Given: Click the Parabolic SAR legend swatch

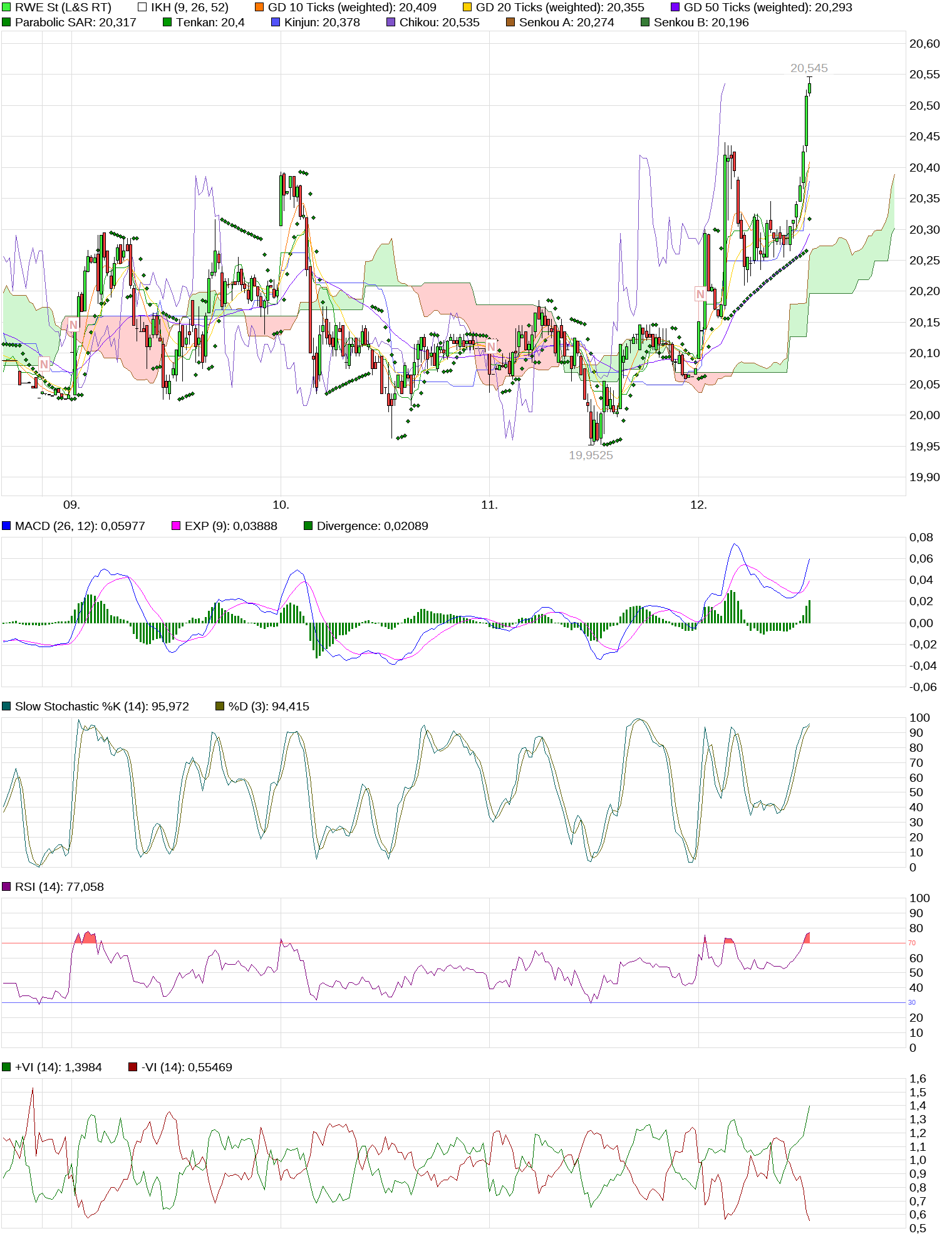Looking at the screenshot, I should point(6,23).
